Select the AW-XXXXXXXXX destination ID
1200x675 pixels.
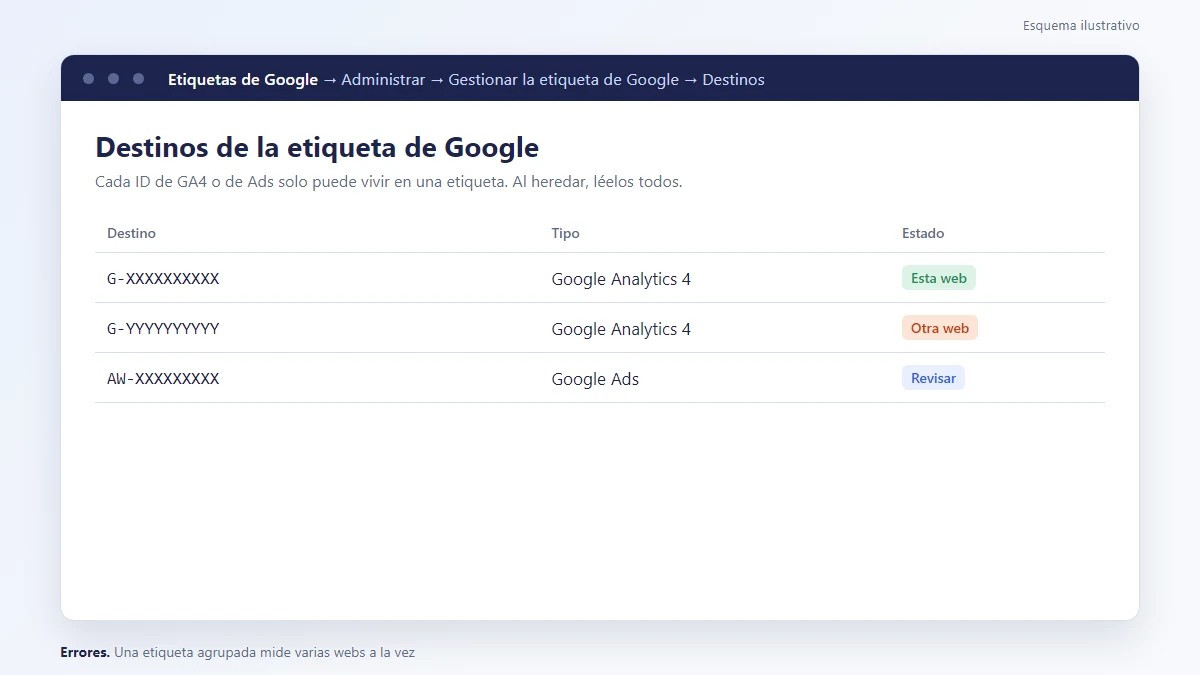pyautogui.click(x=163, y=379)
